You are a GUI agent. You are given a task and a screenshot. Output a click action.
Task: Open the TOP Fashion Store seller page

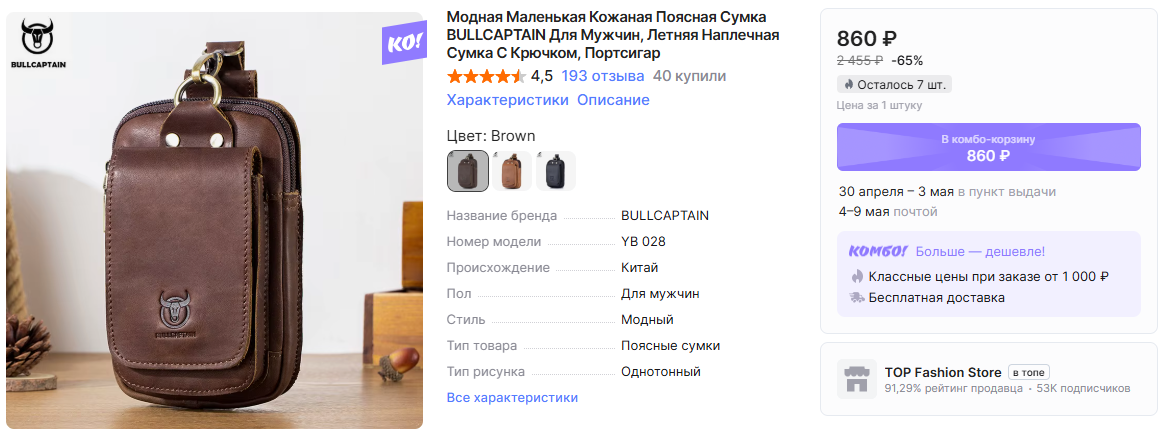point(943,372)
